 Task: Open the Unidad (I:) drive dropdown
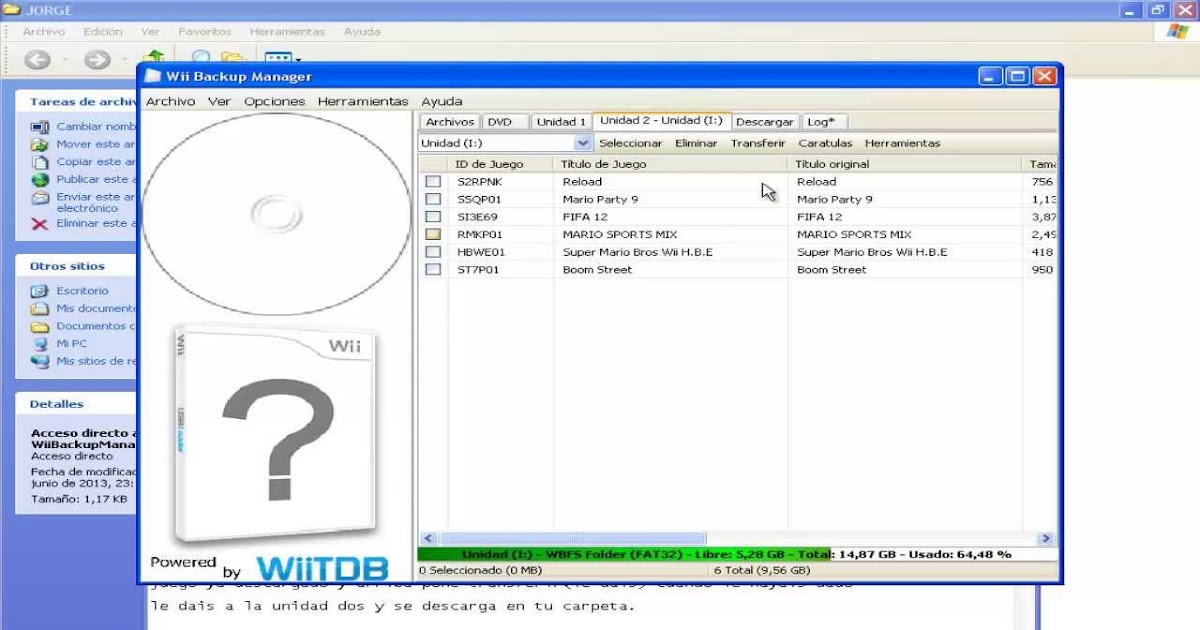[584, 143]
